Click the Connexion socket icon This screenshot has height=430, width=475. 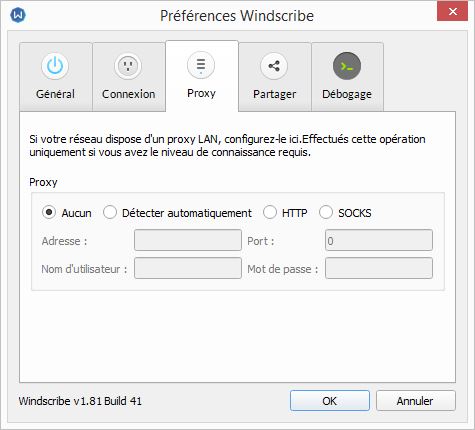tap(128, 66)
